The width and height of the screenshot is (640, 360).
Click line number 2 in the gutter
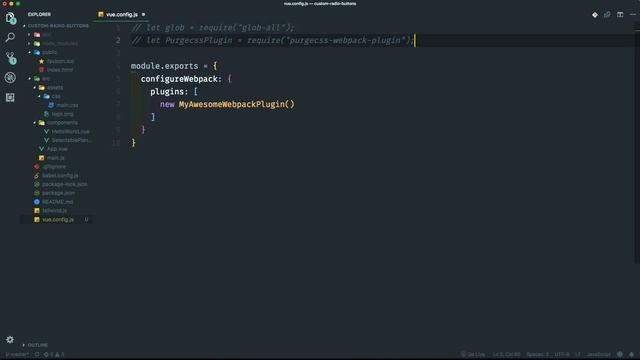point(118,40)
